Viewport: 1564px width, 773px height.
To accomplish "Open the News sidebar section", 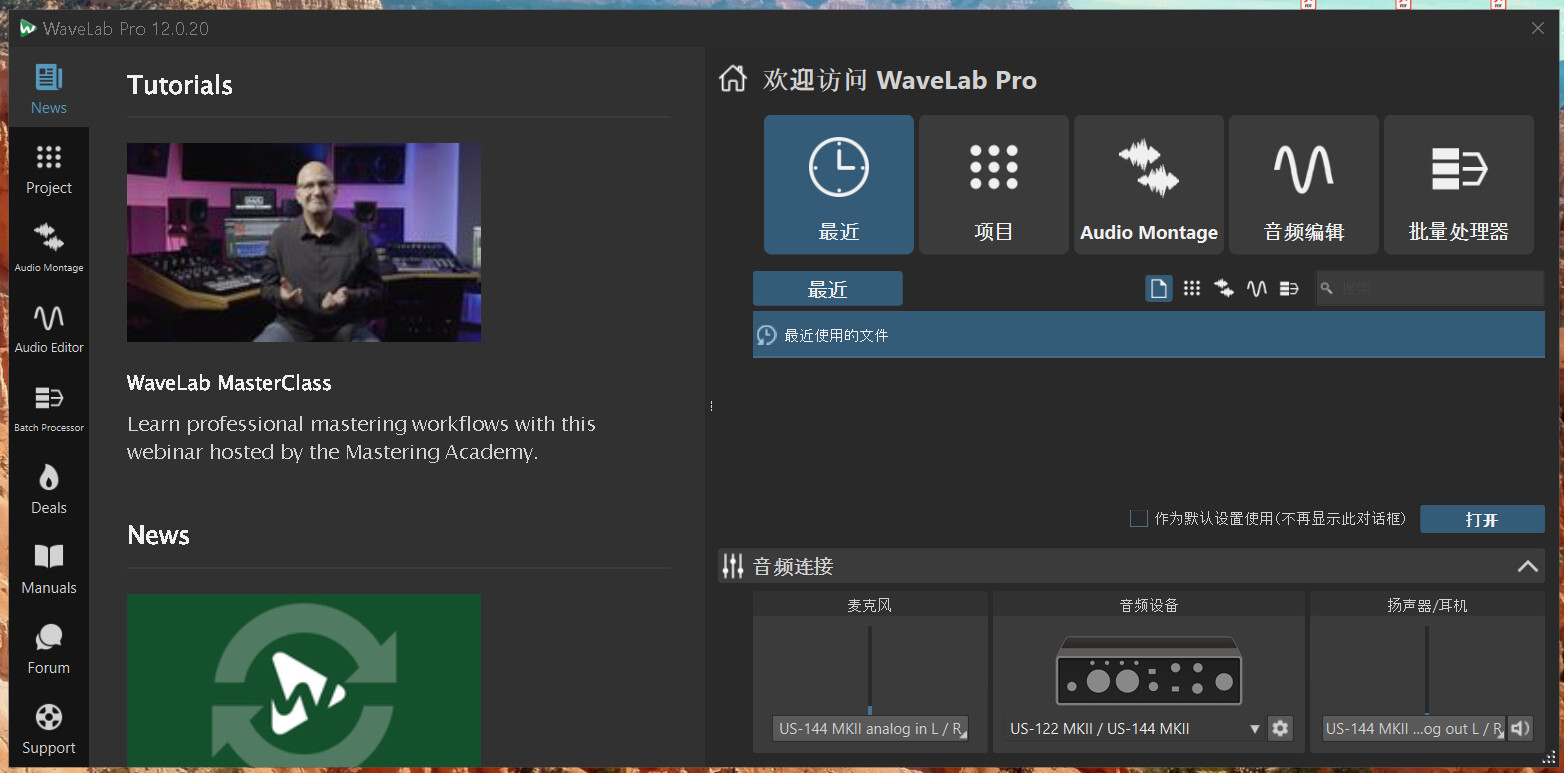I will click(48, 88).
